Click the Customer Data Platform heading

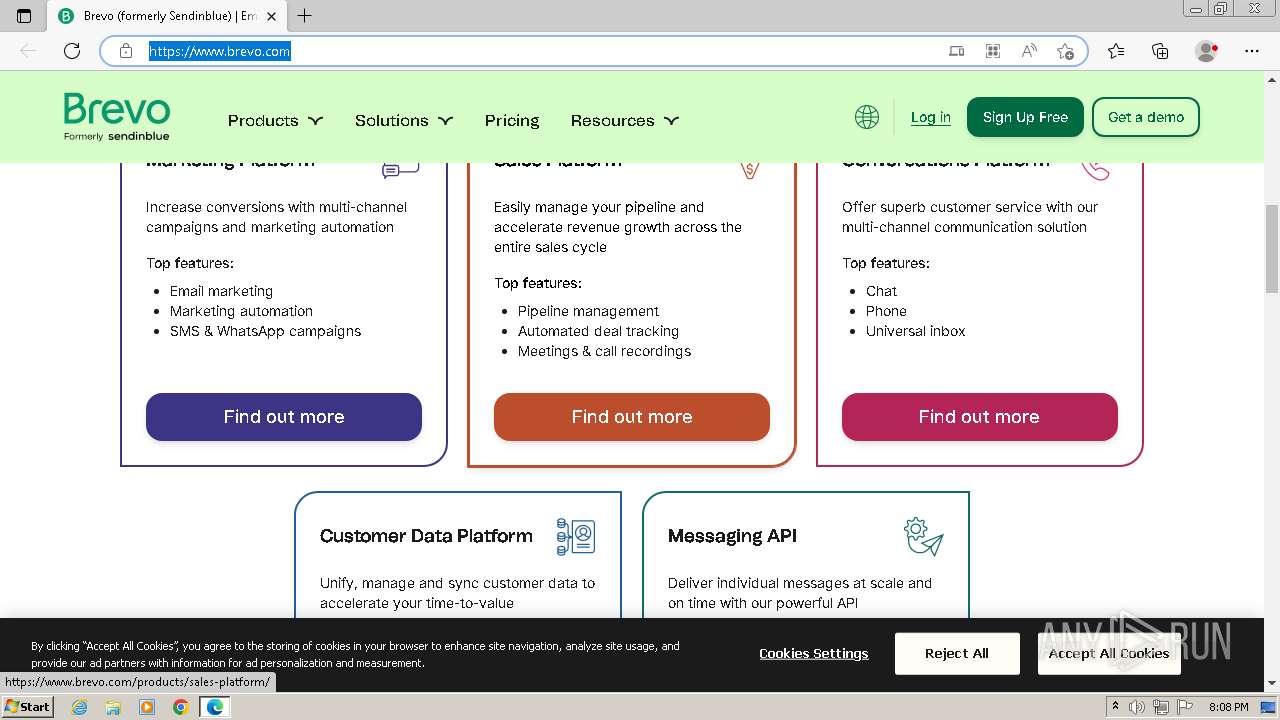click(x=426, y=536)
